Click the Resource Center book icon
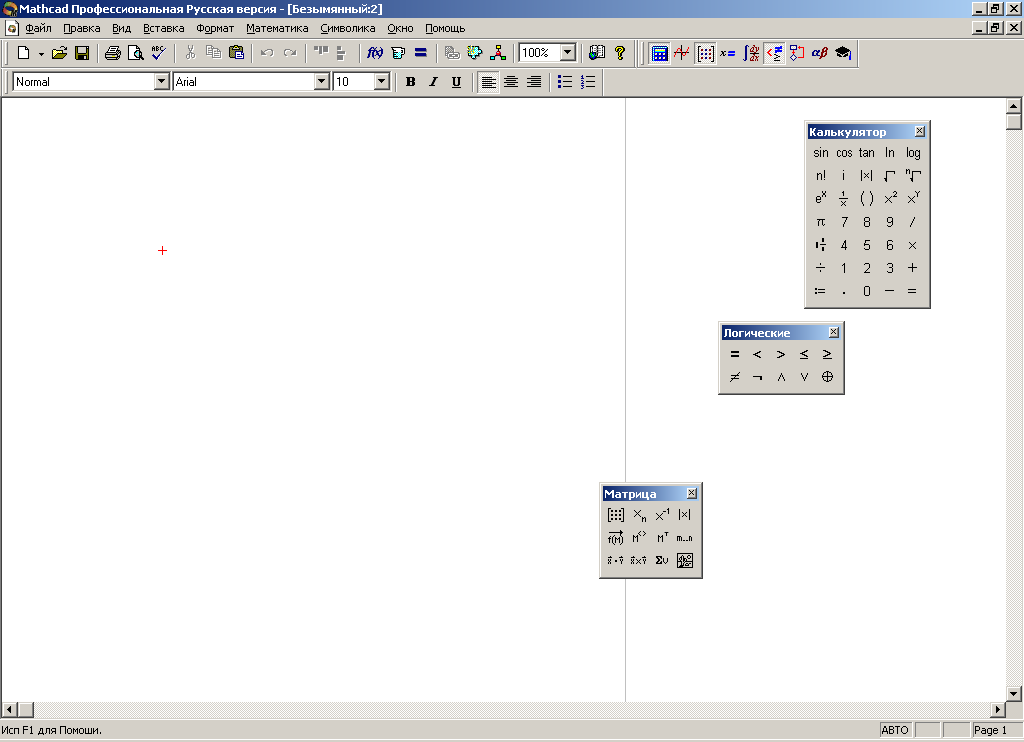Image resolution: width=1024 pixels, height=742 pixels. pyautogui.click(x=597, y=53)
